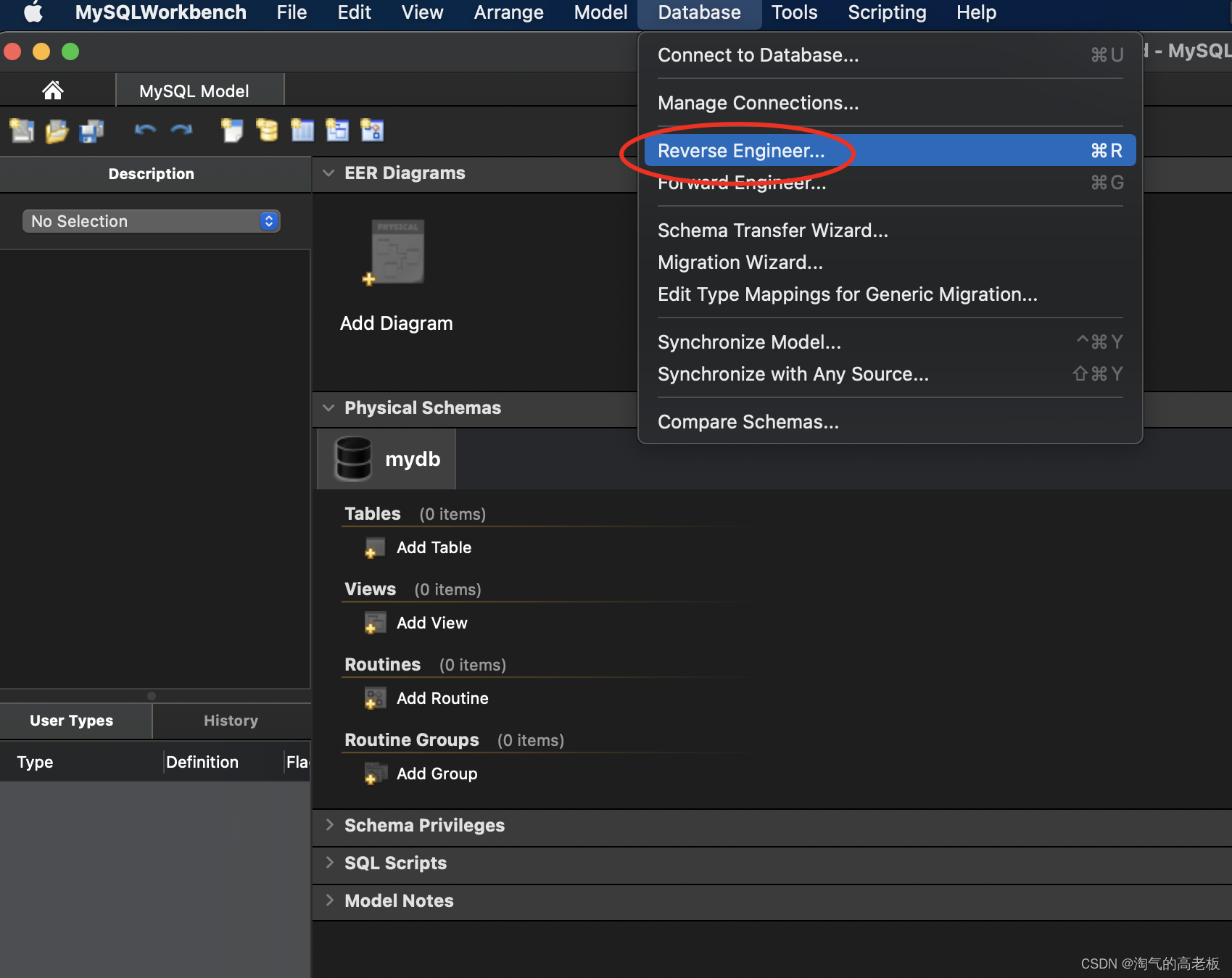Open the Apple menu

33,12
